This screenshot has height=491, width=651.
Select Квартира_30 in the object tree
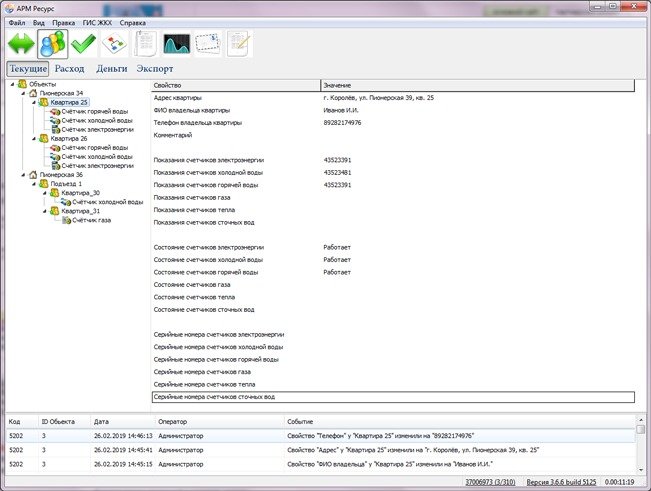(x=81, y=193)
